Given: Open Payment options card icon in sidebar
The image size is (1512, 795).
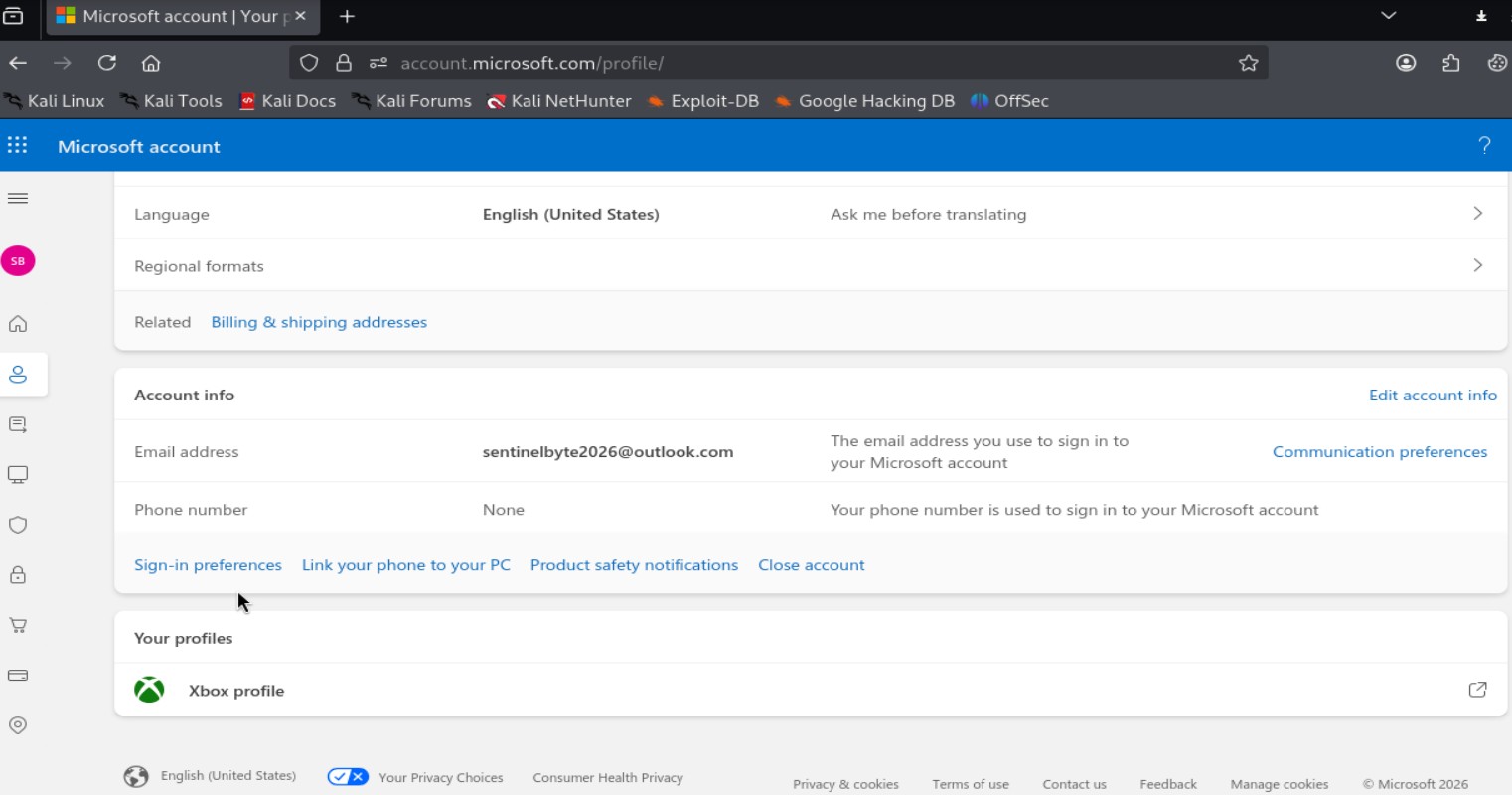Looking at the screenshot, I should 17,675.
